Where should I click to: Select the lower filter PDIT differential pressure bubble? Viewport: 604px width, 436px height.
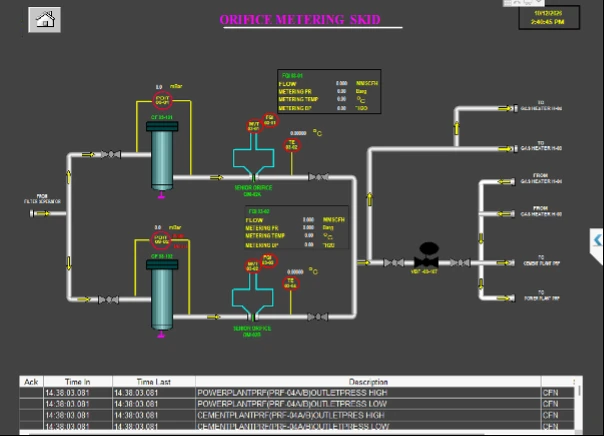pos(161,240)
